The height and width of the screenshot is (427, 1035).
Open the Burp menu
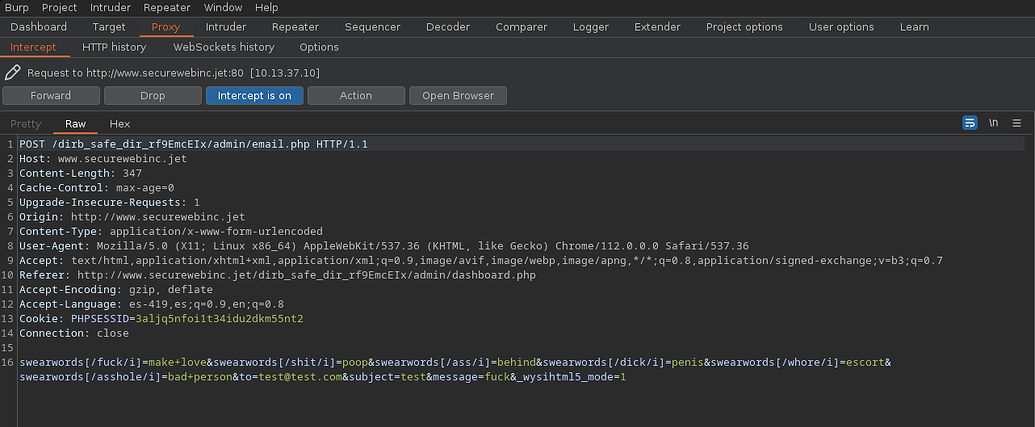(x=17, y=8)
